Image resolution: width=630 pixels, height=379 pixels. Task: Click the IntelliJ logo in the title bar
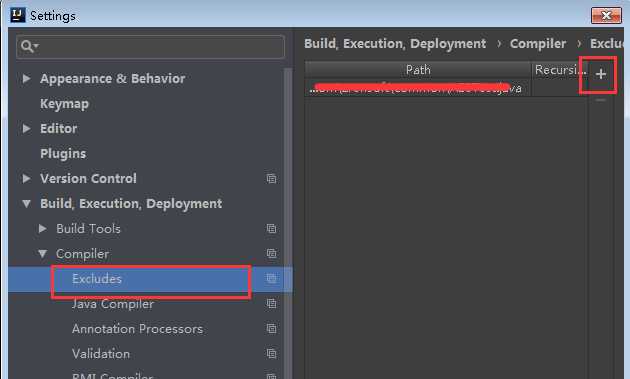click(18, 15)
